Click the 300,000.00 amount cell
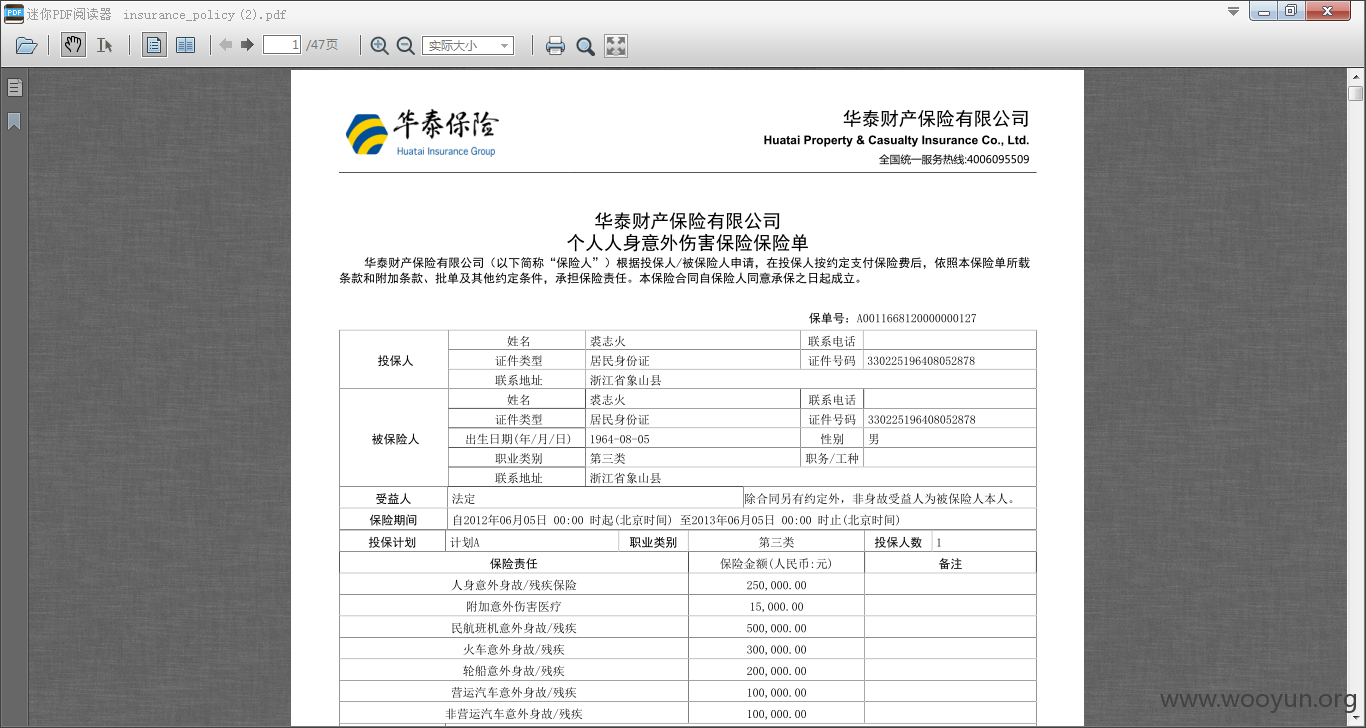The height and width of the screenshot is (728, 1366). point(776,650)
